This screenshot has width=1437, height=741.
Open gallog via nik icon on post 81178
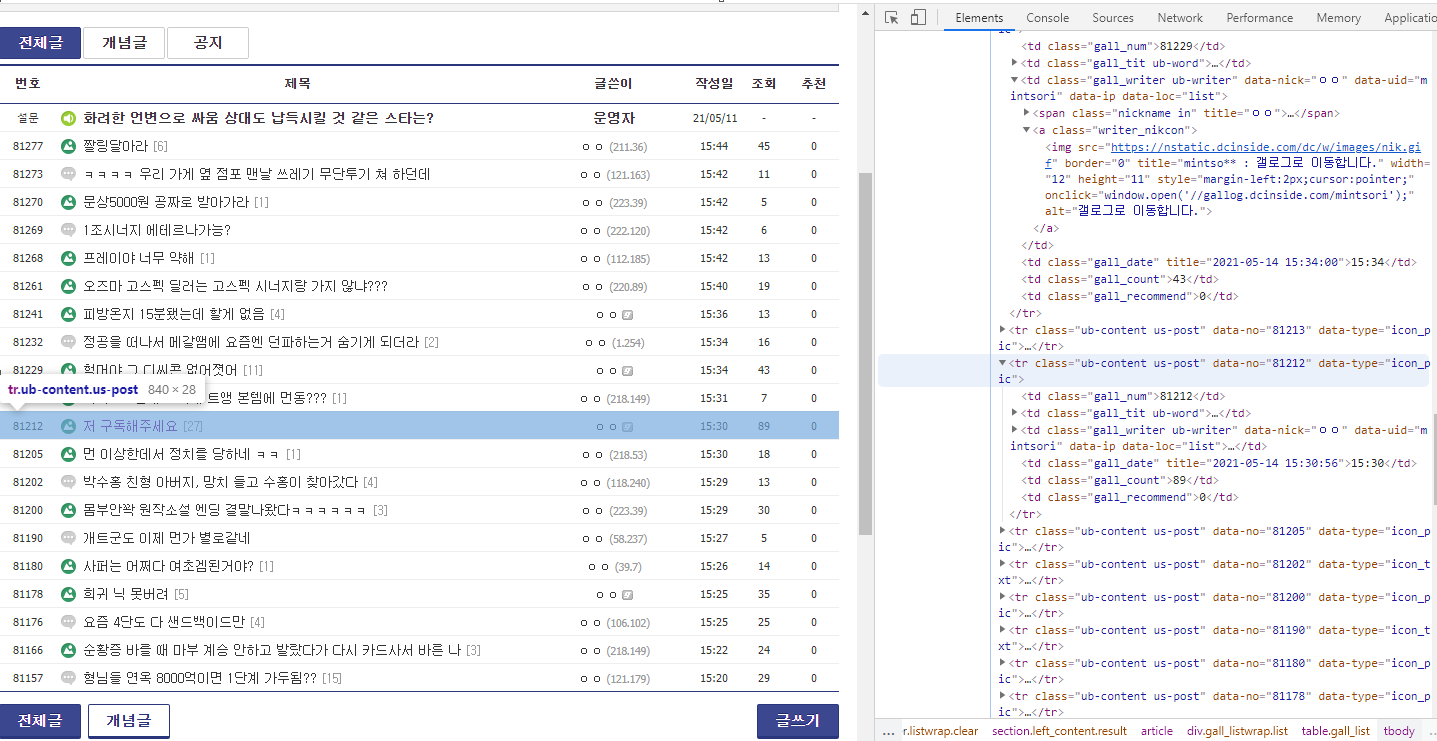tap(627, 595)
